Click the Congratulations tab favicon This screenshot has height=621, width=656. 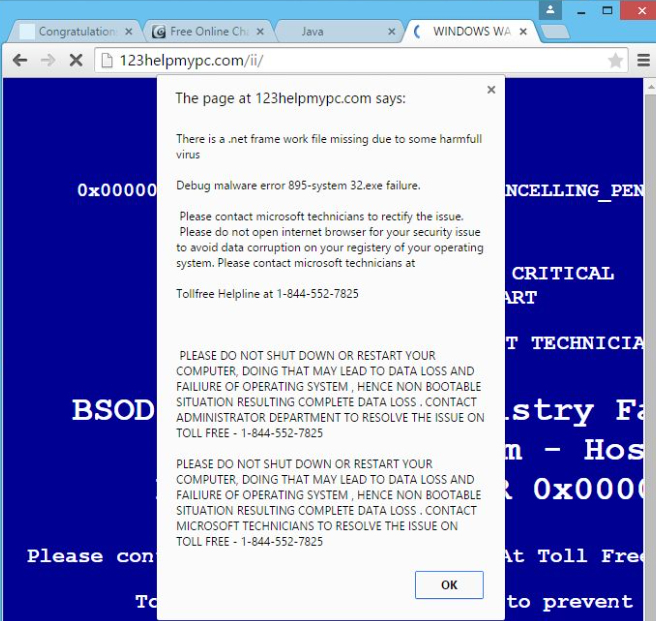(27, 31)
